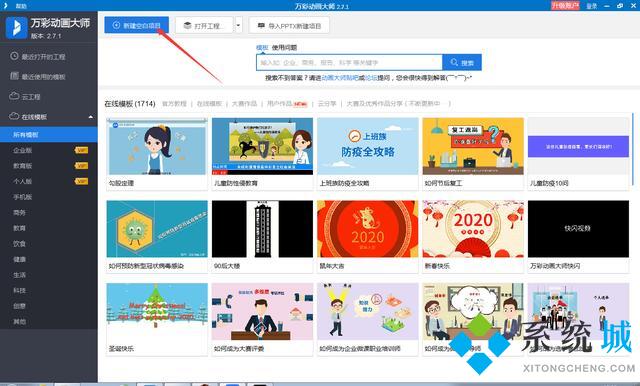This screenshot has height=386, width=640.
Task: Click the 登录 link in title bar
Action: pyautogui.click(x=592, y=6)
